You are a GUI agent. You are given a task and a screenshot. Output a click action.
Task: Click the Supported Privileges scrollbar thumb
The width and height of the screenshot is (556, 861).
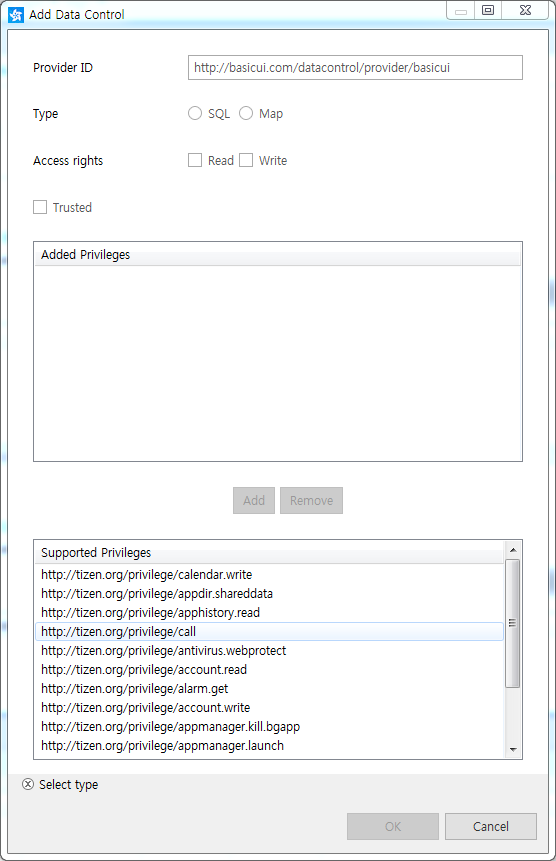click(513, 623)
